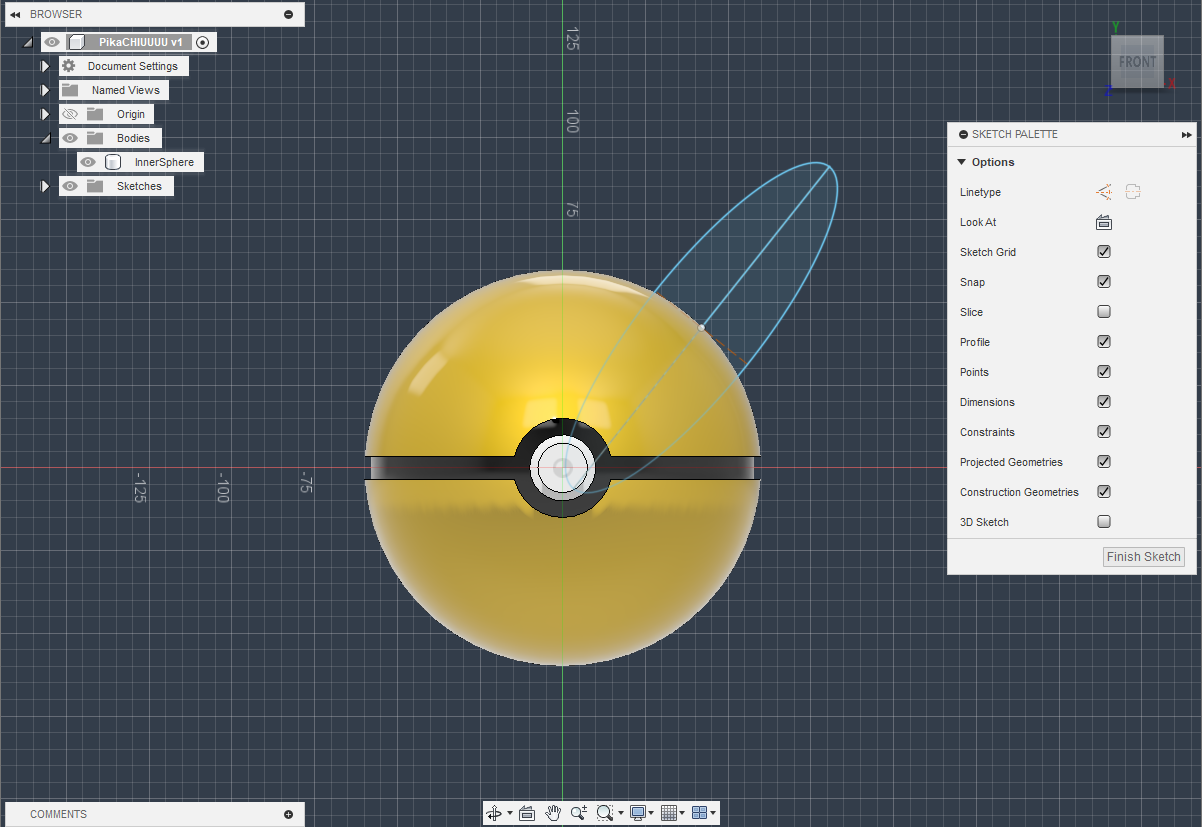Collapse Sketch Palette with double-arrow icon

(x=1187, y=134)
